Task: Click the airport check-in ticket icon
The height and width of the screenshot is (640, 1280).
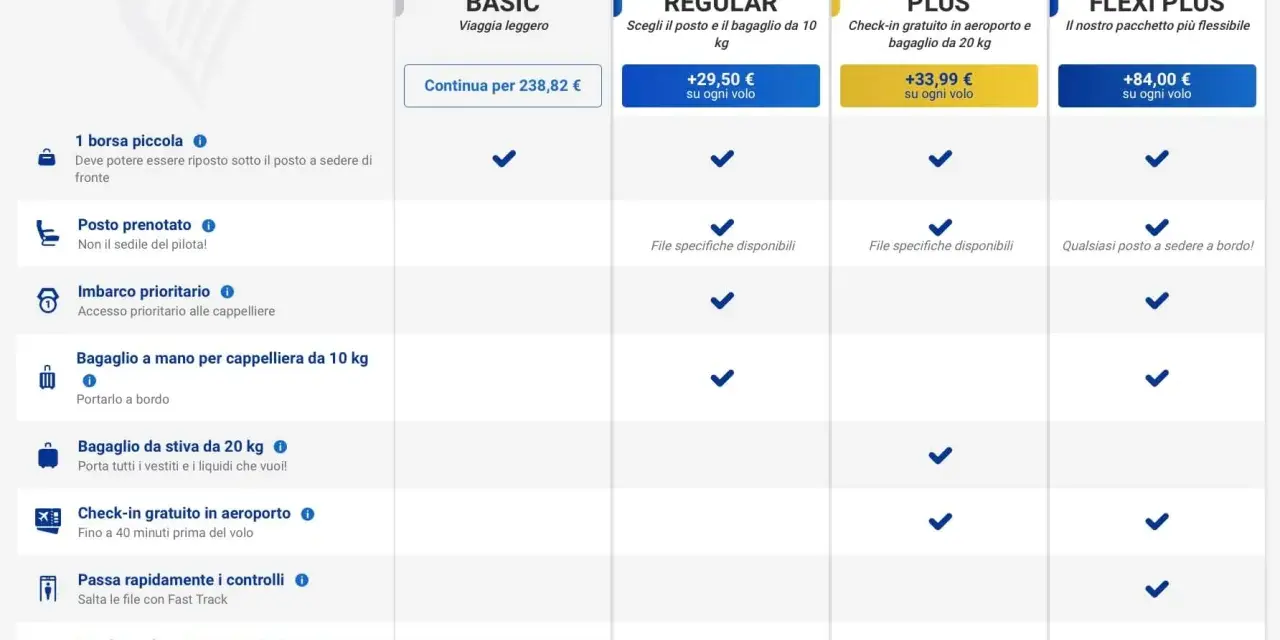Action: click(x=47, y=521)
